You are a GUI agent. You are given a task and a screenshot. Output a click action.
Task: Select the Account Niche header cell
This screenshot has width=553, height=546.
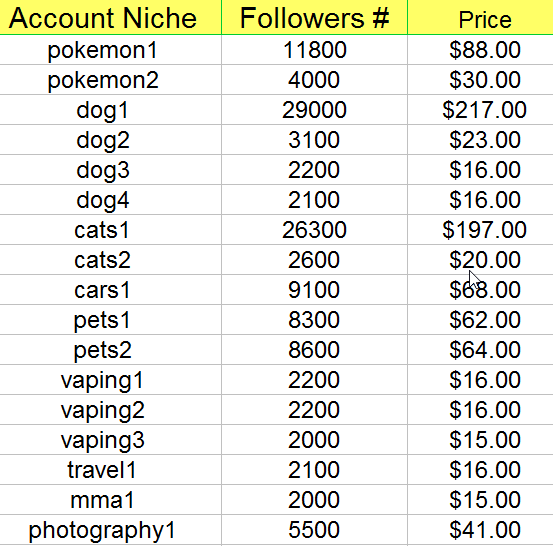click(110, 17)
